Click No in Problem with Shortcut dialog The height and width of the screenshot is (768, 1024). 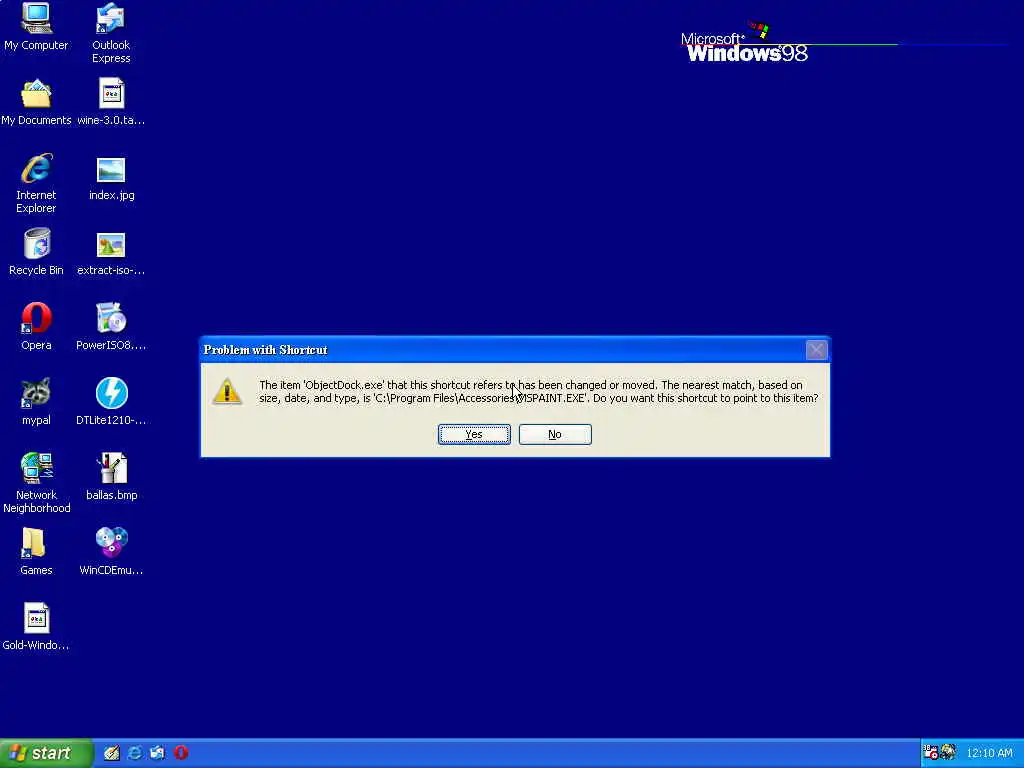coord(555,434)
